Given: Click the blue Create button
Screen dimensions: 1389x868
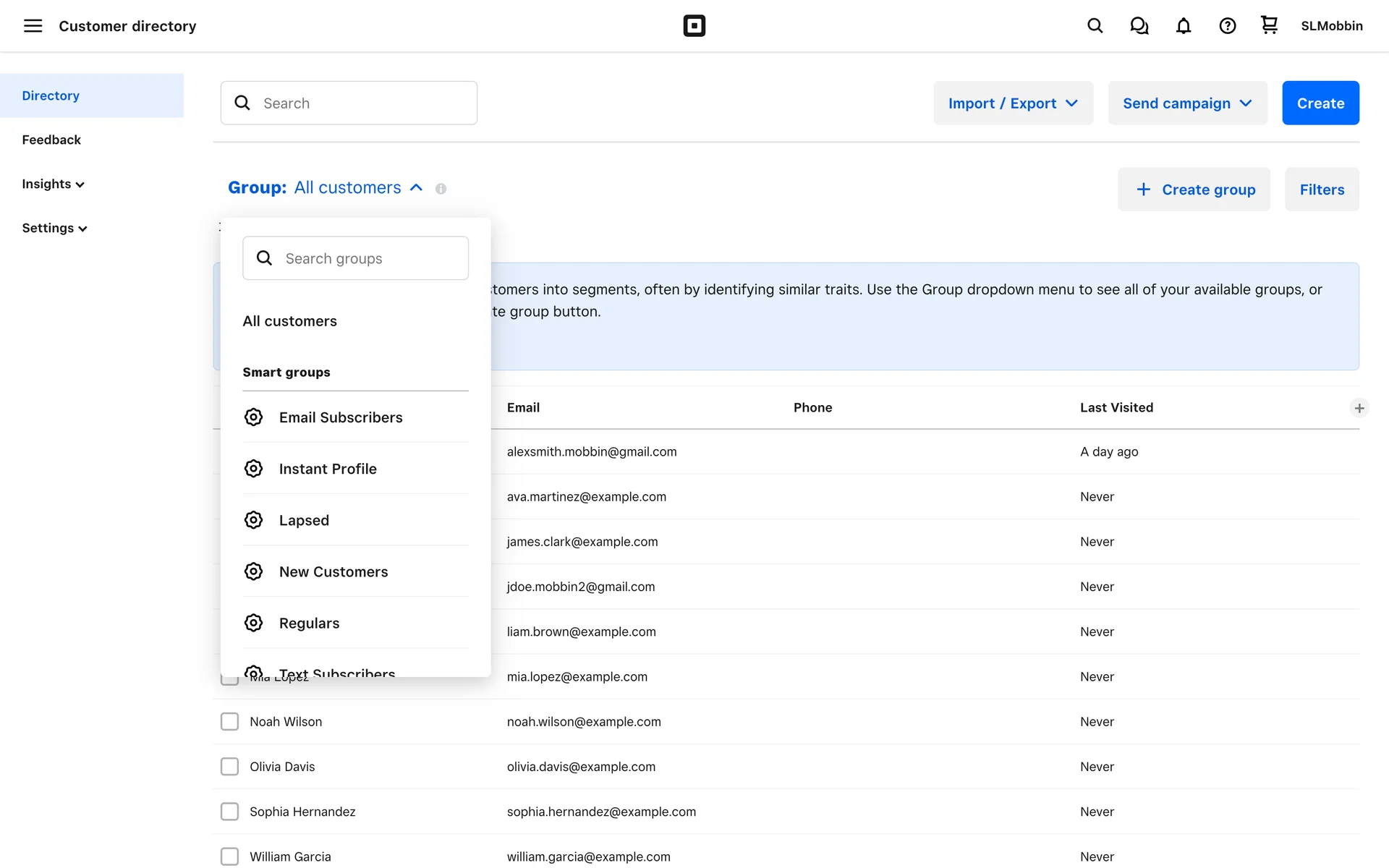Looking at the screenshot, I should coord(1320,103).
